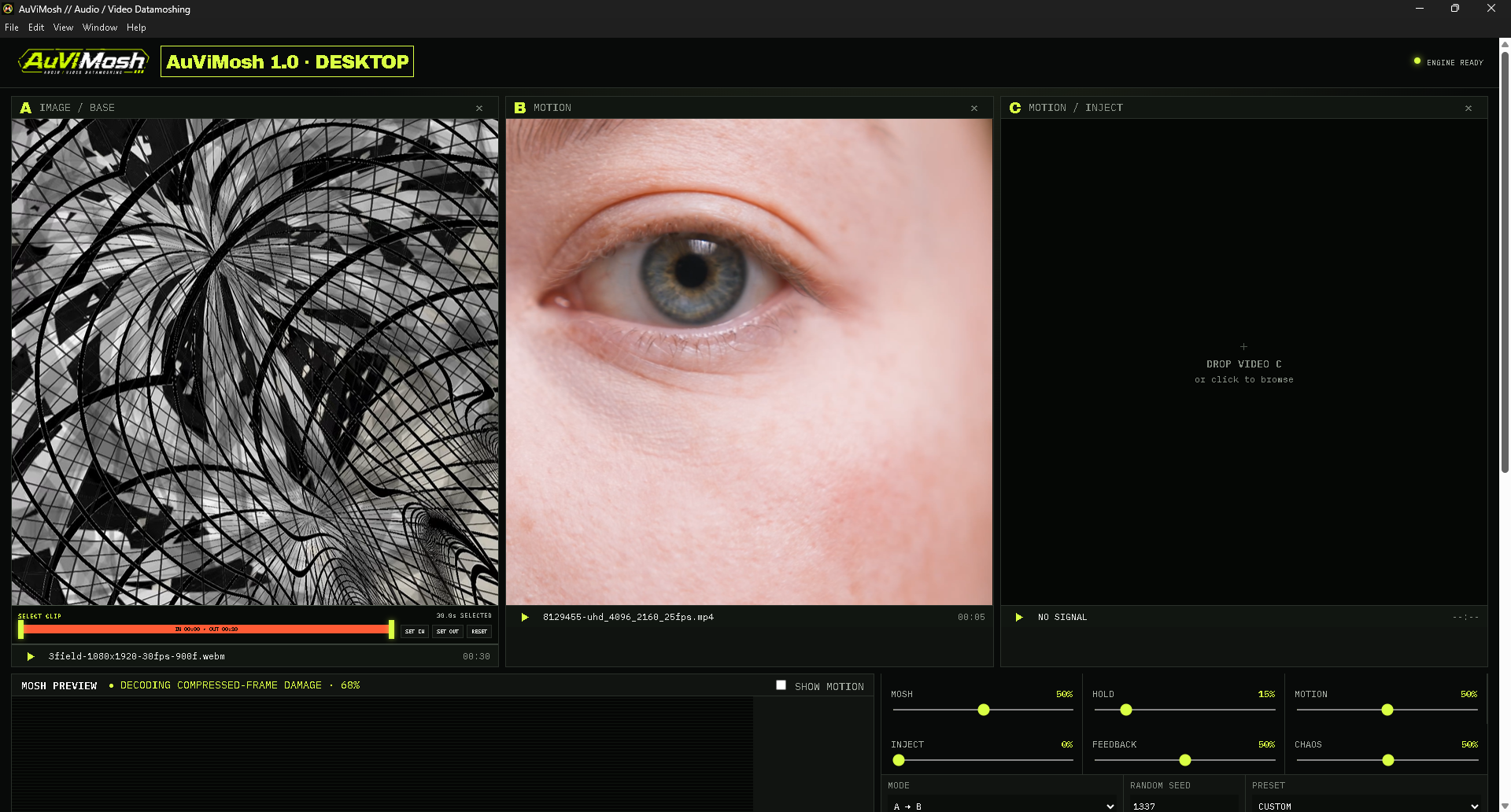The image size is (1511, 812).
Task: Click the AuViMosh logo
Action: 83,61
